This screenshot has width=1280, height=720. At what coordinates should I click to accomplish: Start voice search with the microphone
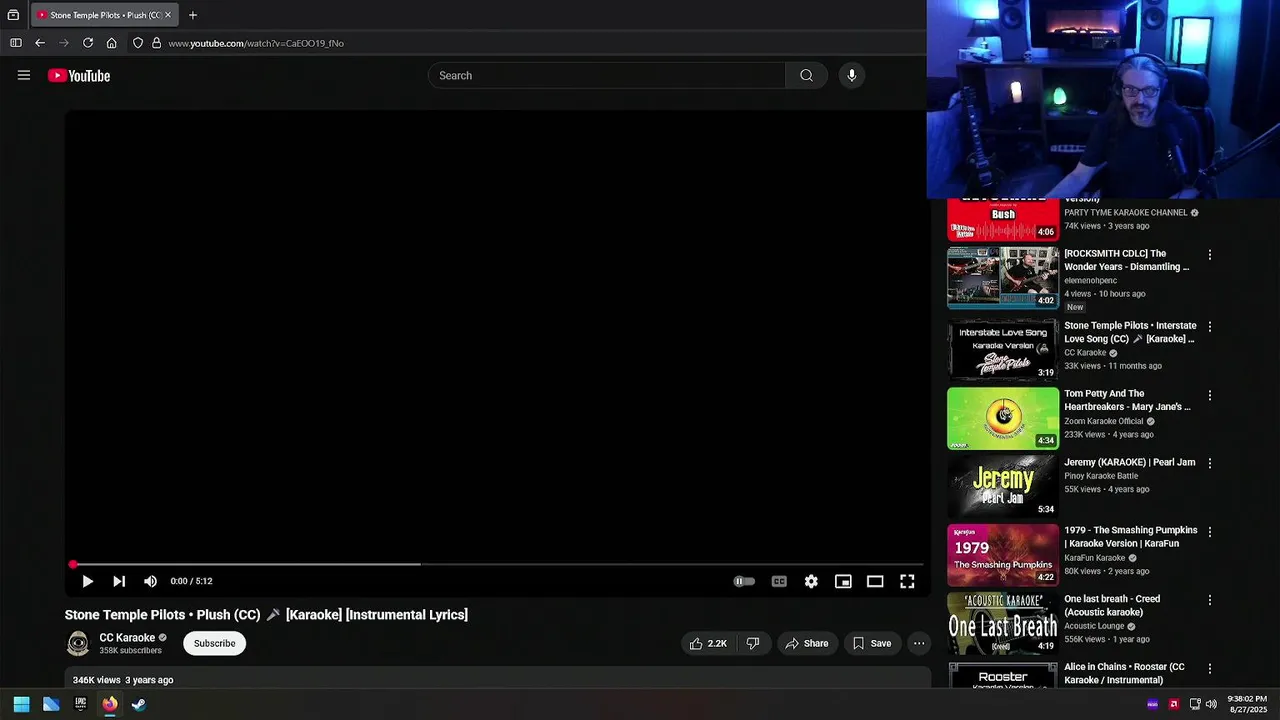852,76
